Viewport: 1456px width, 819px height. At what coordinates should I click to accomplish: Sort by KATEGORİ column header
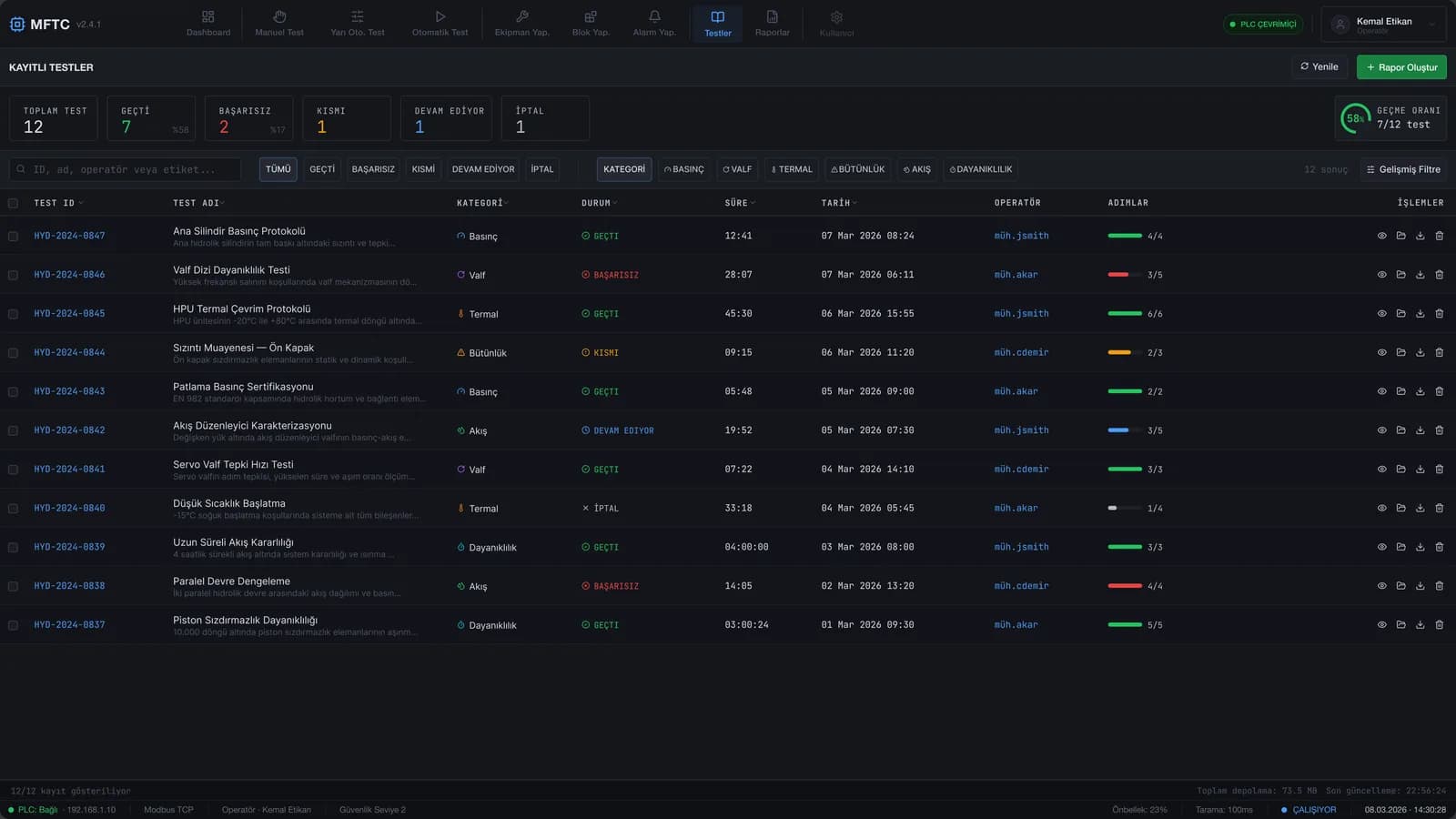(x=482, y=203)
